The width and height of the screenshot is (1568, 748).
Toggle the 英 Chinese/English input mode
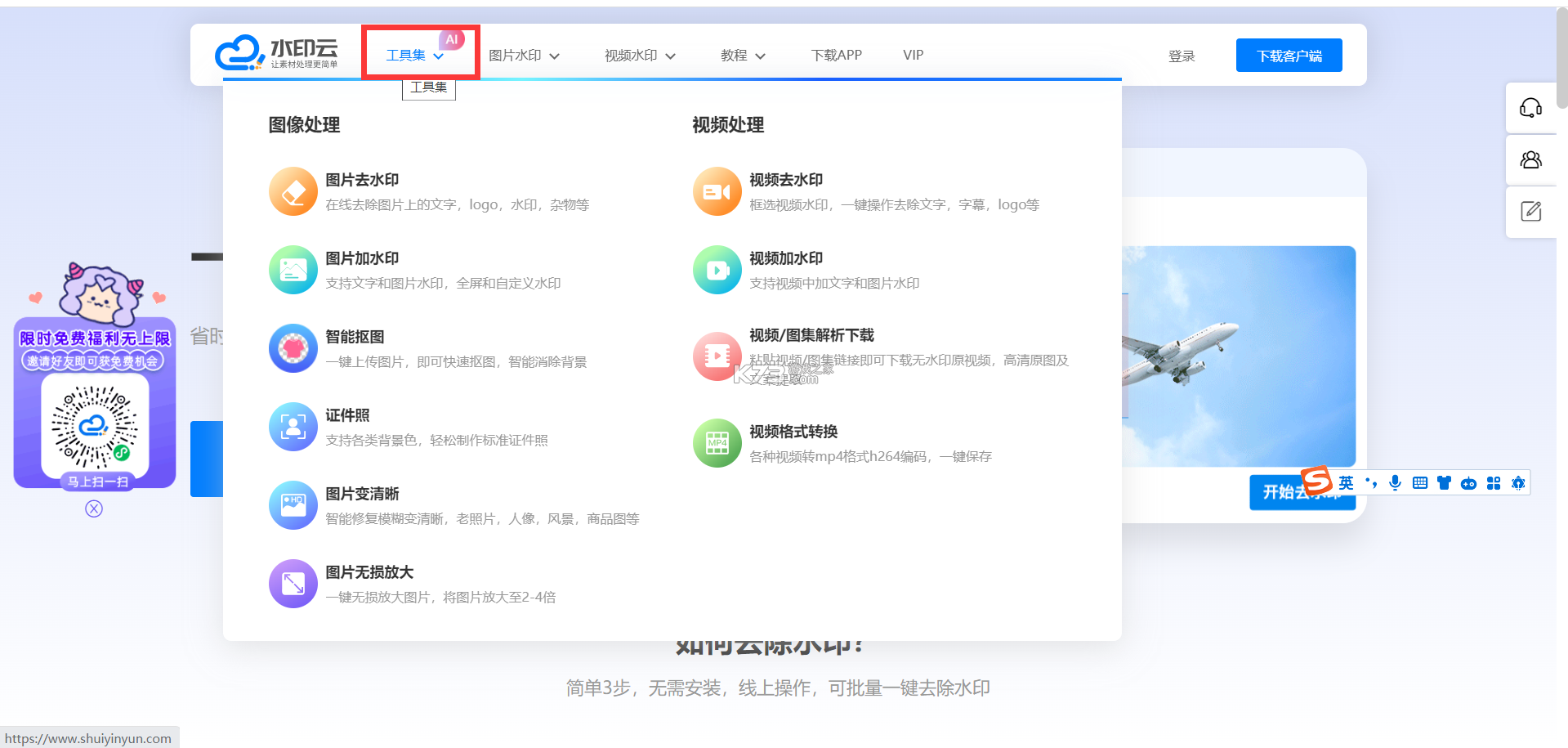coord(1346,483)
